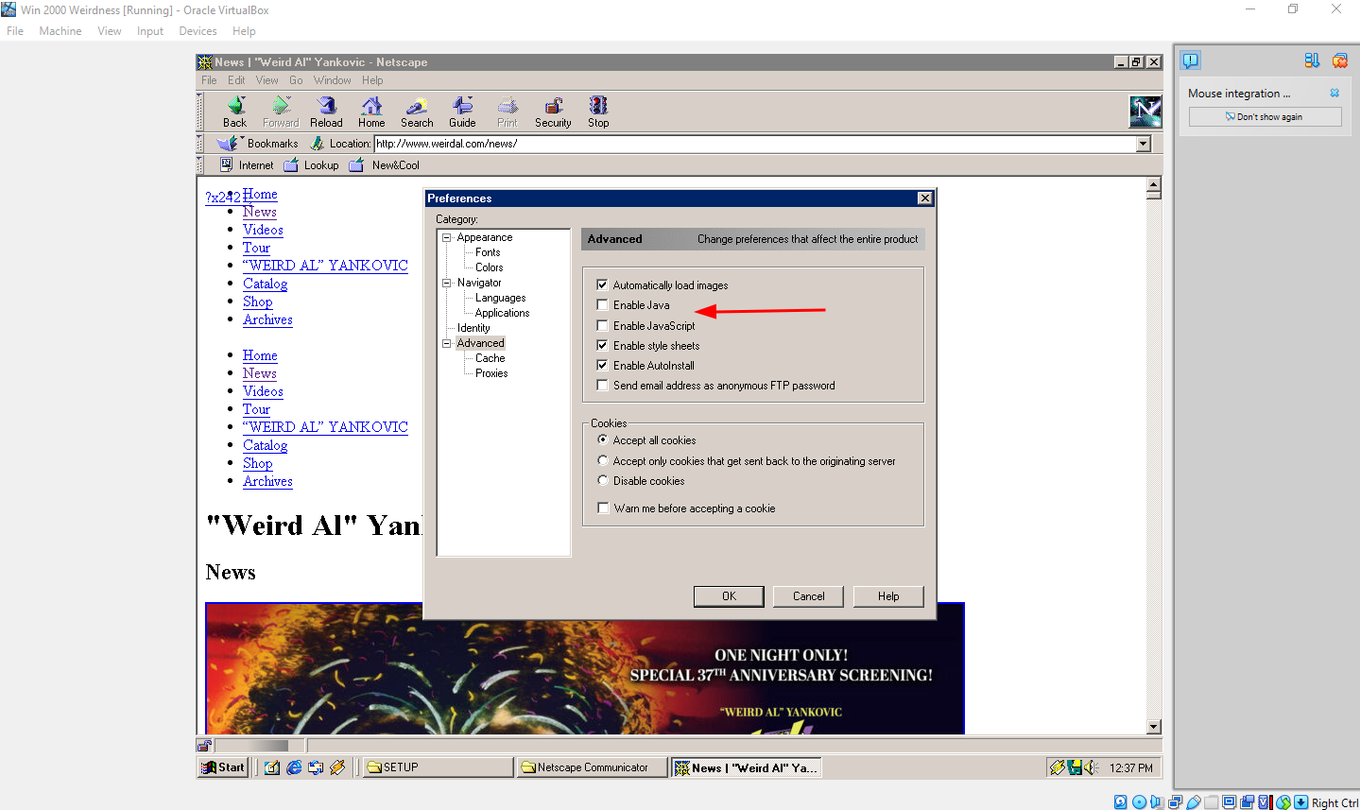Select Applications in category tree
1360x810 pixels.
[502, 313]
